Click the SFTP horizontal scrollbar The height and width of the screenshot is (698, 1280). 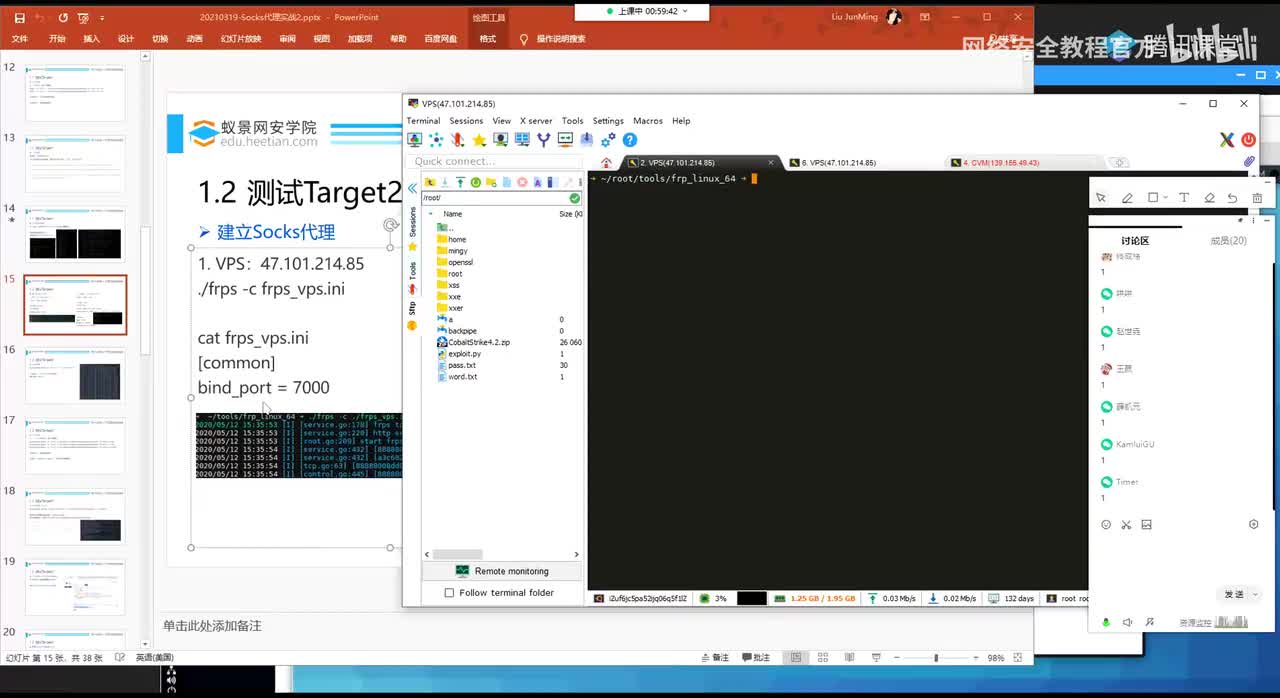tap(457, 554)
